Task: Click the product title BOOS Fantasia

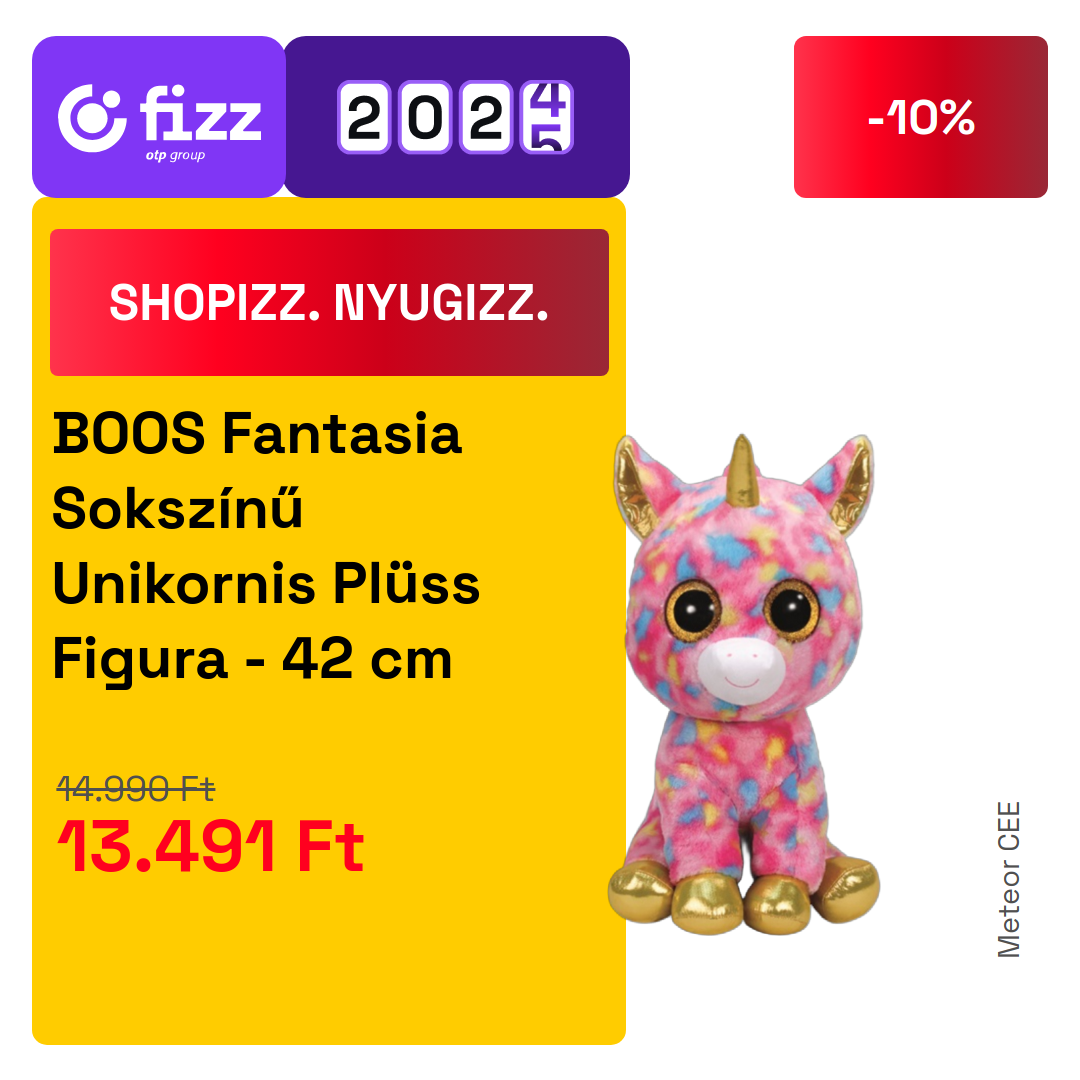Action: pyautogui.click(x=257, y=434)
